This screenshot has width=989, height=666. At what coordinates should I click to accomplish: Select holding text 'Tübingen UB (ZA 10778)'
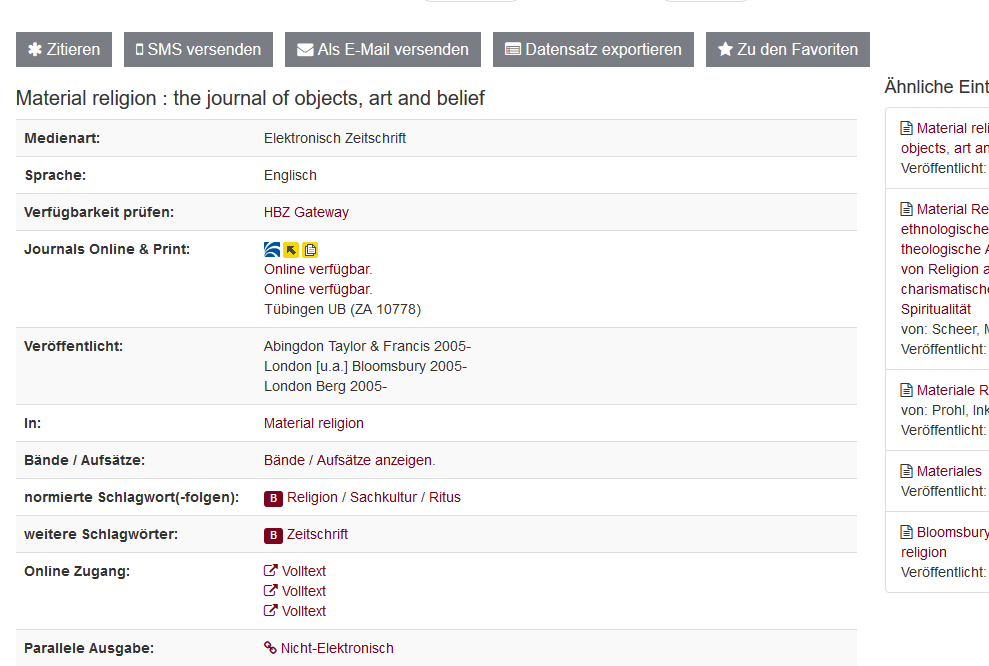(342, 310)
